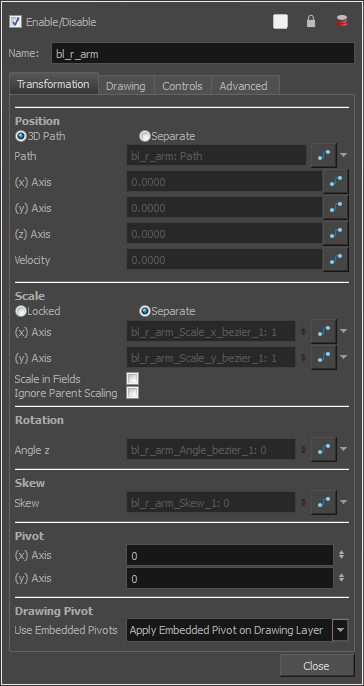Open the Use Embedded Pivots dropdown

[237, 630]
